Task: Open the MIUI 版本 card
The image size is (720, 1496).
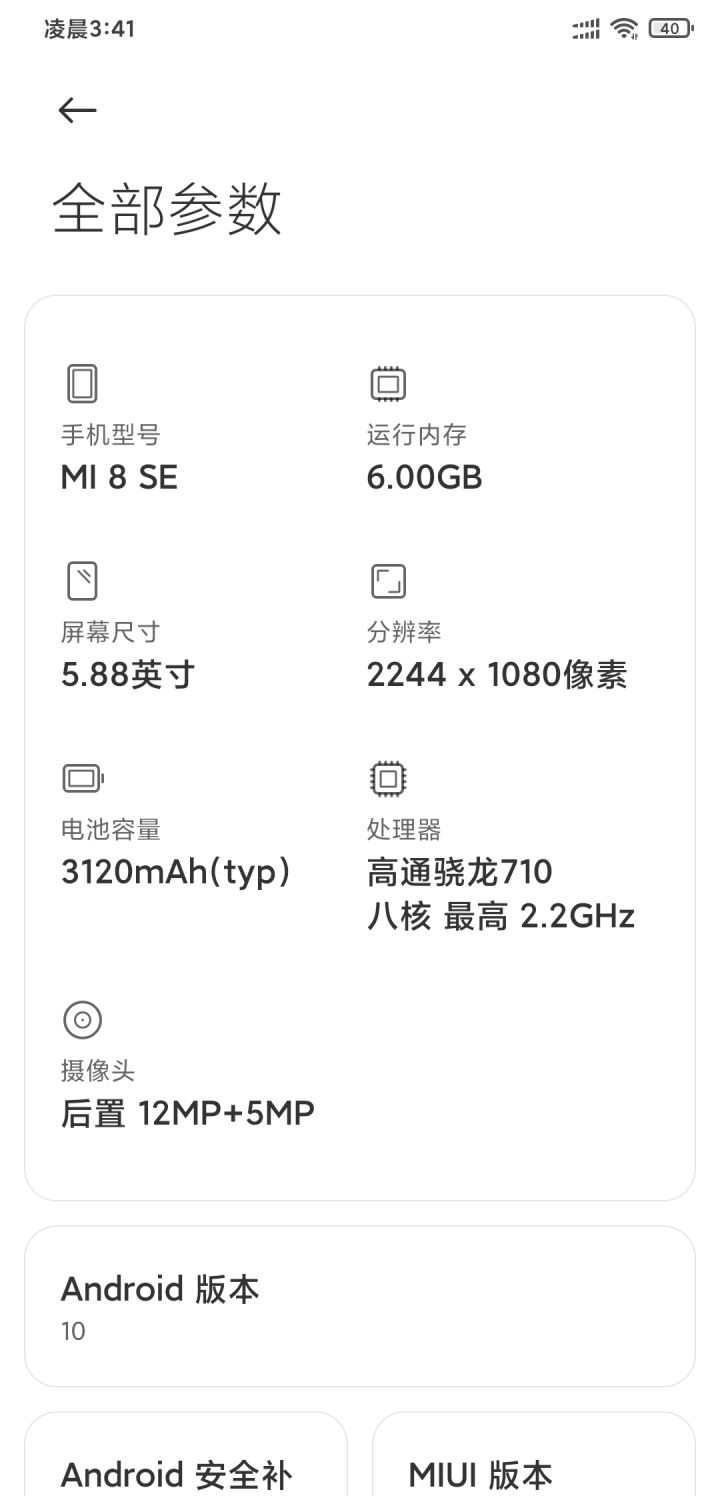Action: point(534,1454)
